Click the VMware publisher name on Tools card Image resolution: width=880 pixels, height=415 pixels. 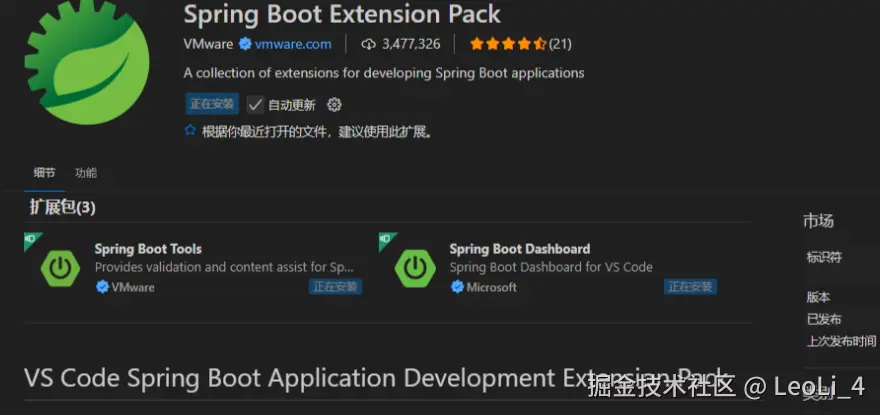click(133, 287)
